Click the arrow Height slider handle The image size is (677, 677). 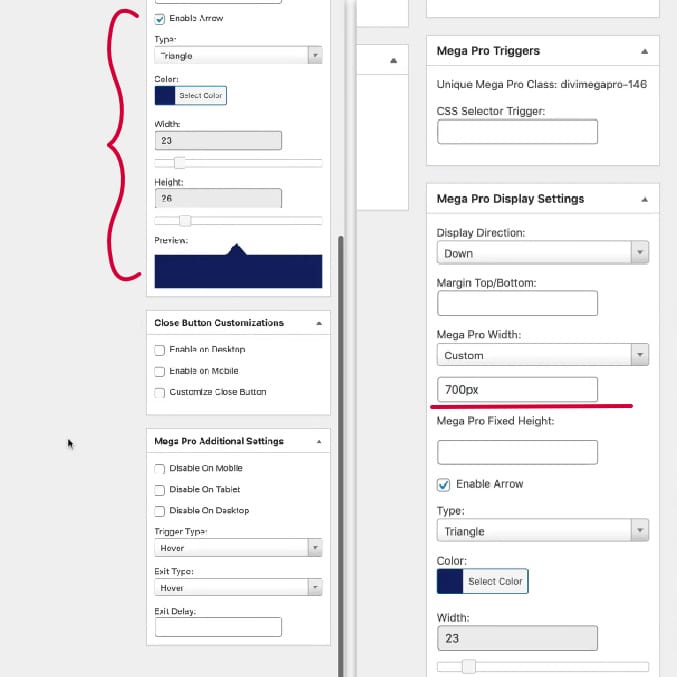(185, 221)
